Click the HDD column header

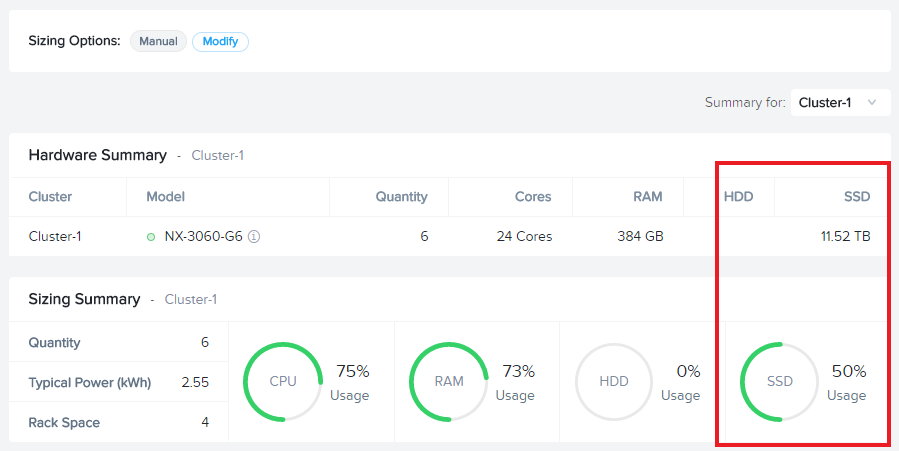pos(738,197)
